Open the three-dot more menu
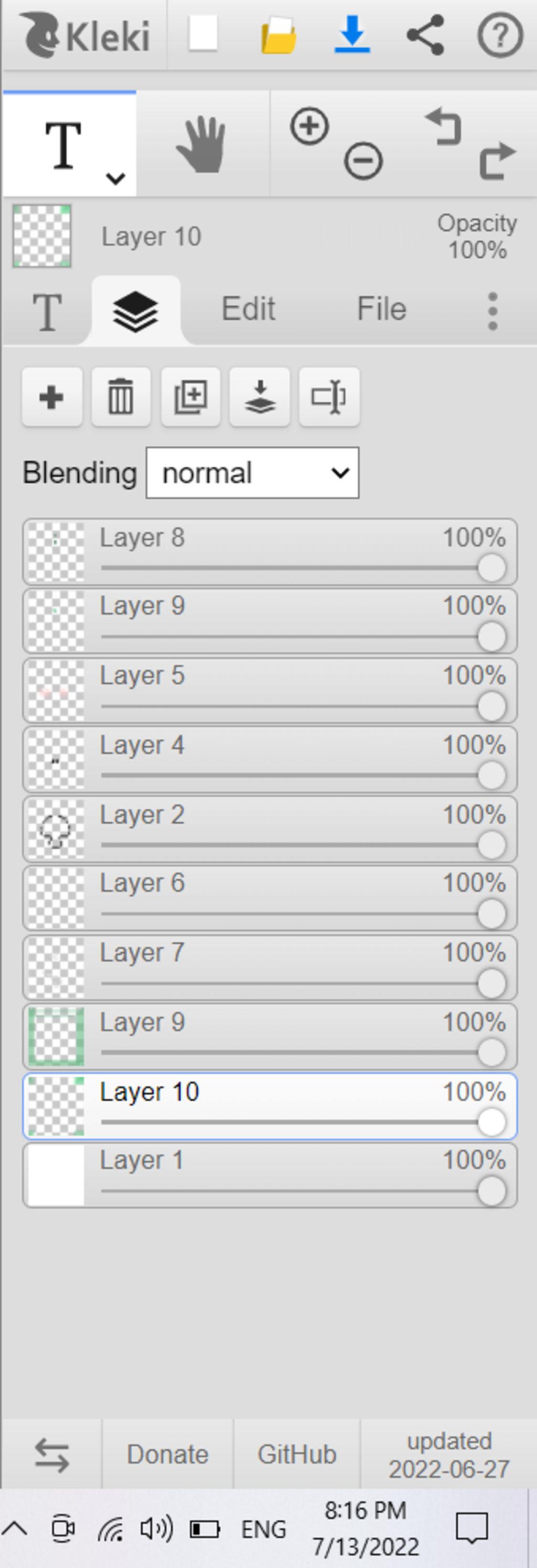 [493, 311]
